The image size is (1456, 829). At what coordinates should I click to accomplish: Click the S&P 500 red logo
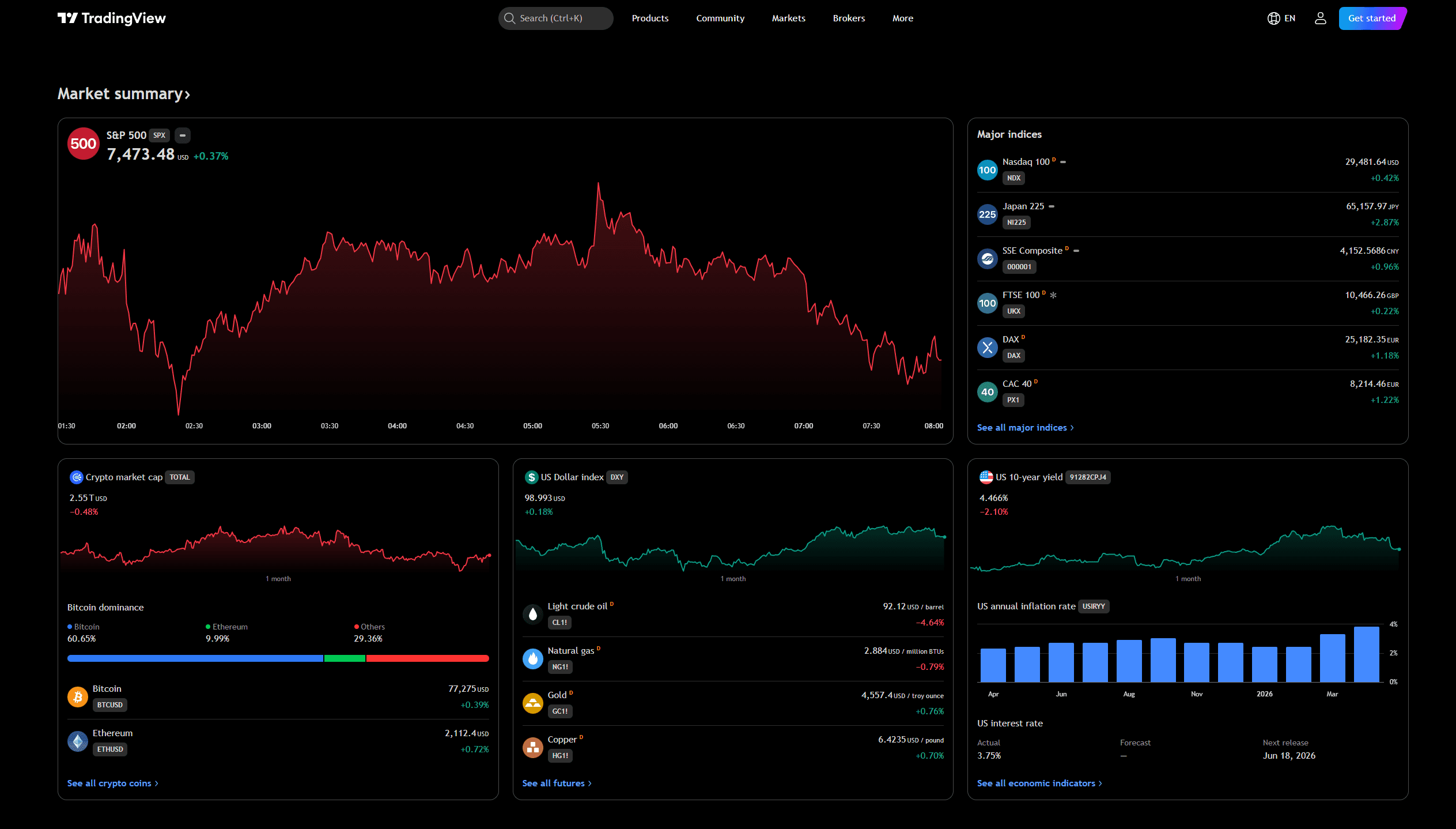84,144
